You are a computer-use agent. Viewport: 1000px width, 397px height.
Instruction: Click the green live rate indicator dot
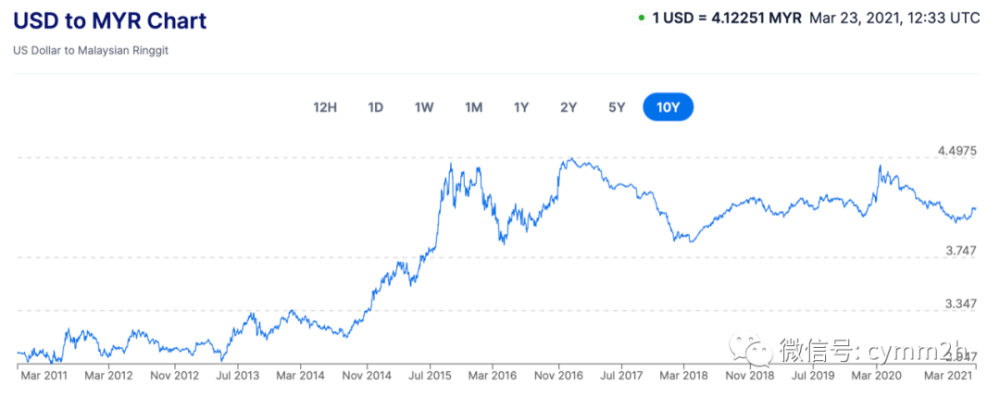[641, 18]
